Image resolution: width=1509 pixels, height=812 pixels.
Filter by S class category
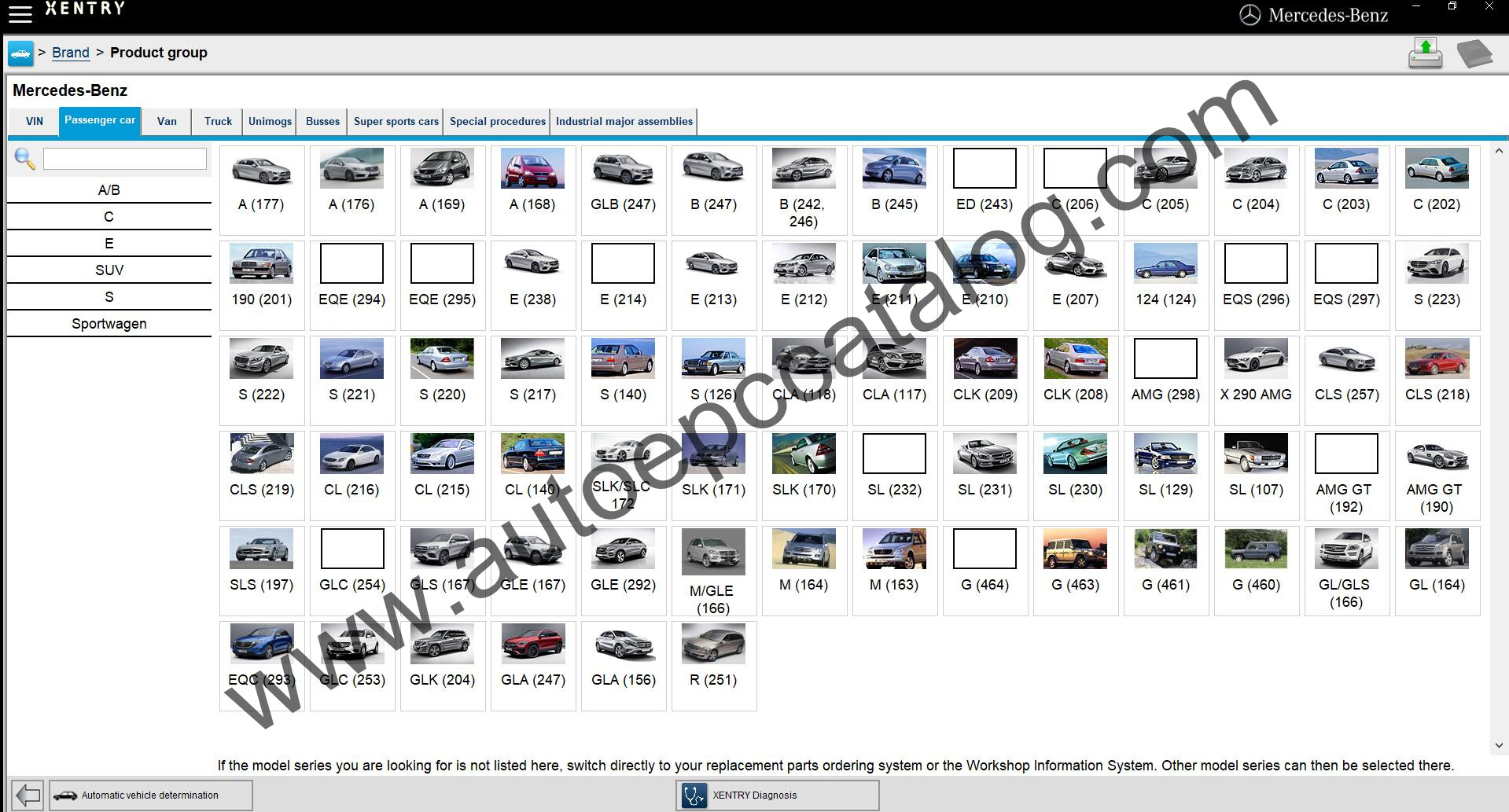pyautogui.click(x=109, y=297)
